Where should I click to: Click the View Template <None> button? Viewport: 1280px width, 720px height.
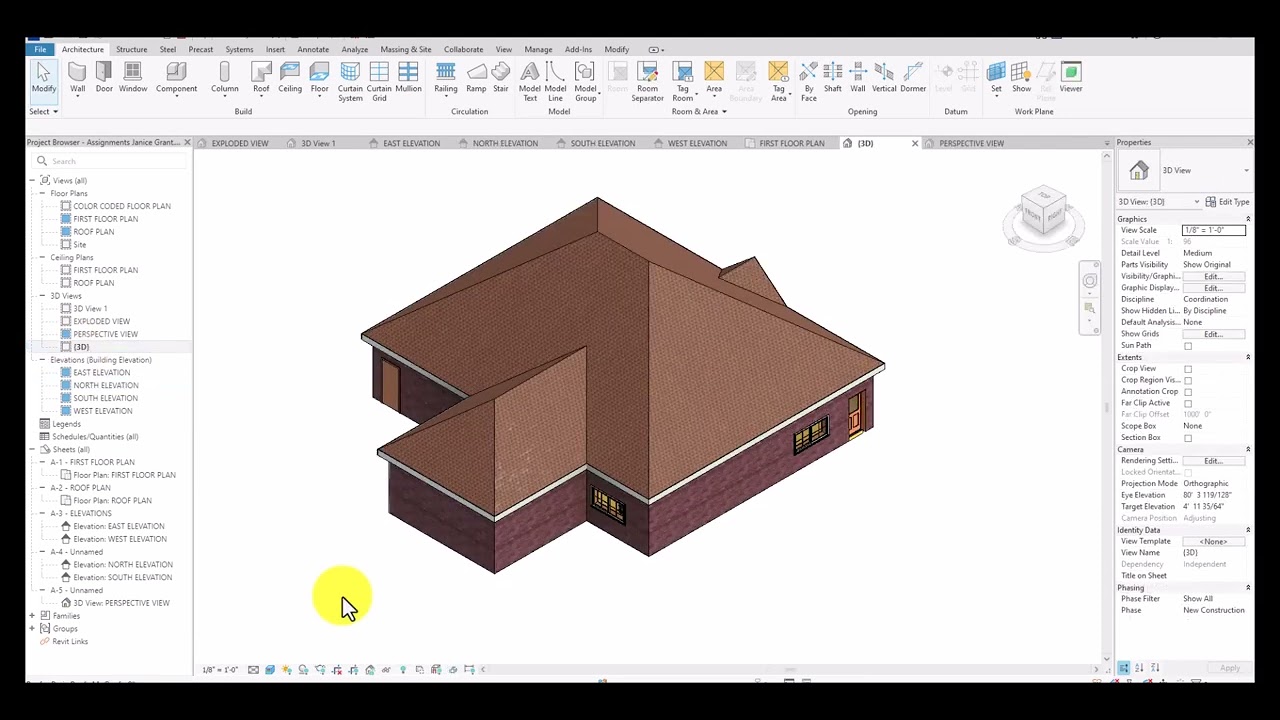coord(1213,542)
